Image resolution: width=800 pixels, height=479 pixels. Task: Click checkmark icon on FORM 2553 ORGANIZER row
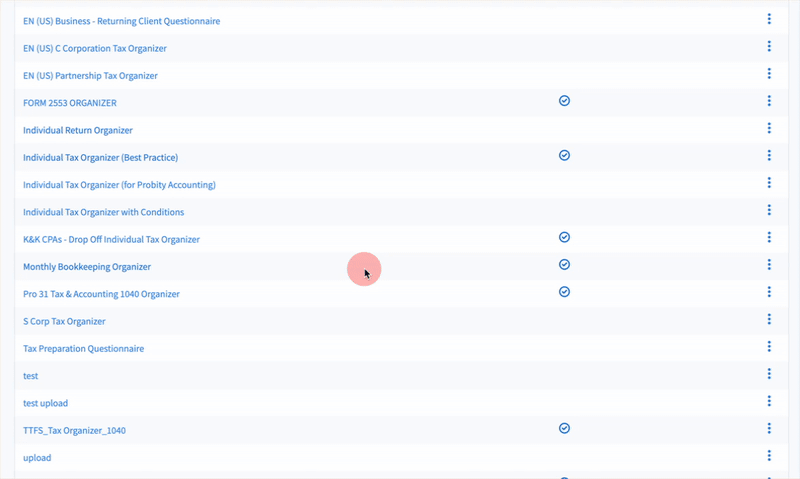(564, 101)
